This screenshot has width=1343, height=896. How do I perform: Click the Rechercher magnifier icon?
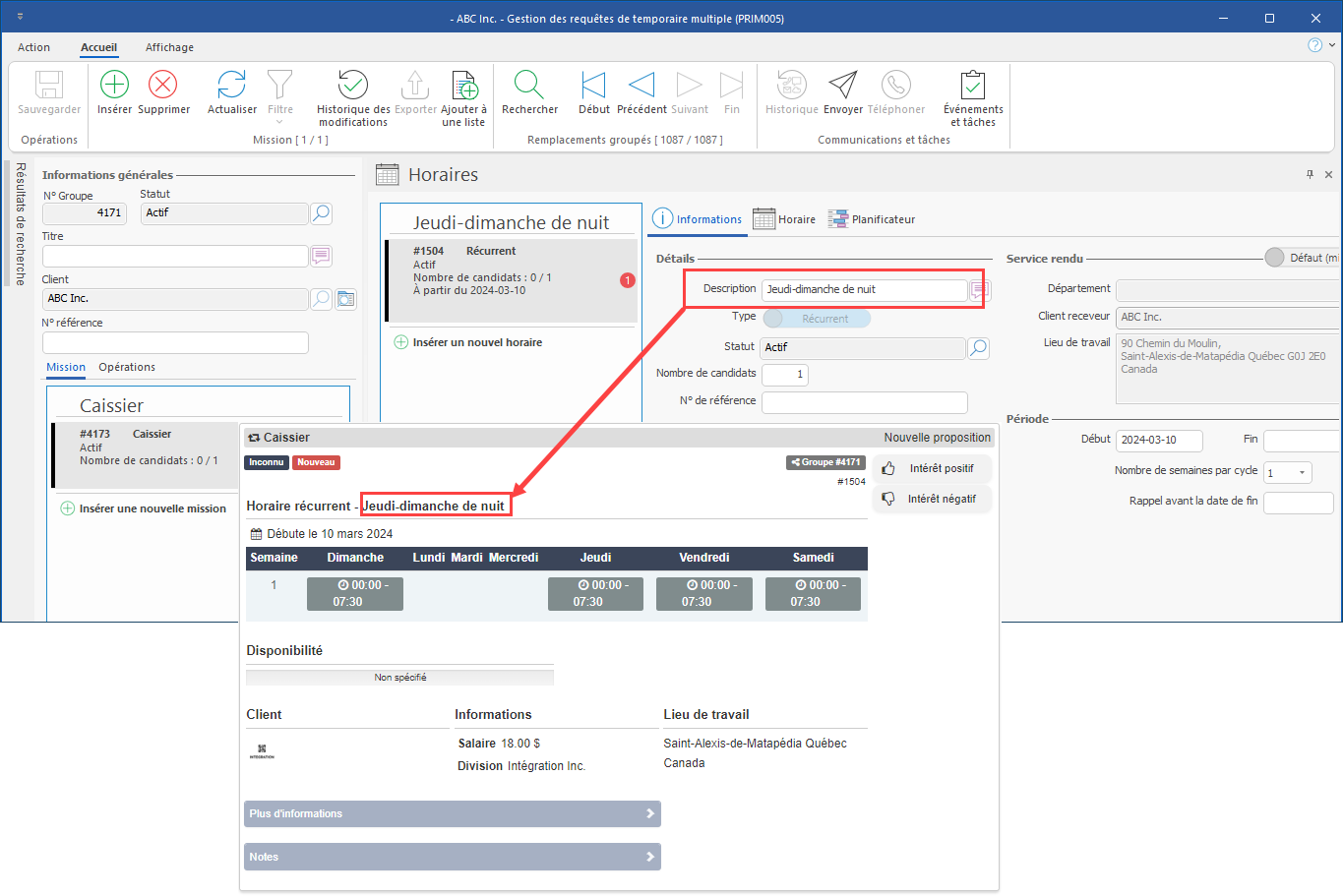click(529, 86)
